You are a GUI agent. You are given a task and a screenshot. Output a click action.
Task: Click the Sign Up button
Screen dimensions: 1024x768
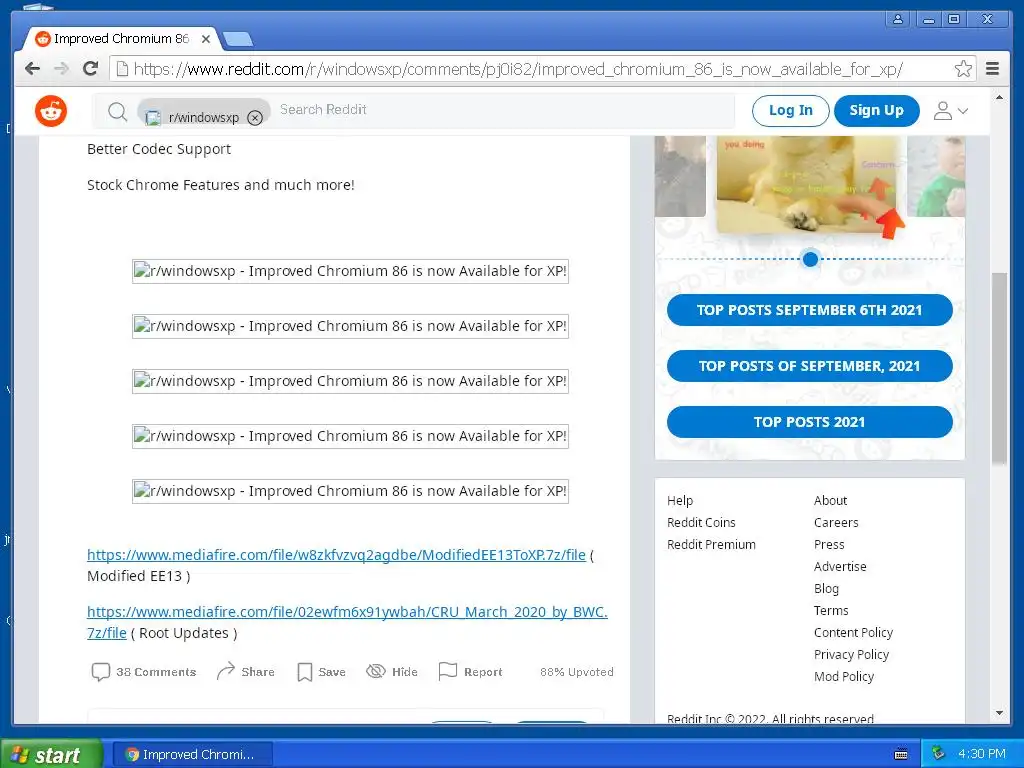click(876, 110)
